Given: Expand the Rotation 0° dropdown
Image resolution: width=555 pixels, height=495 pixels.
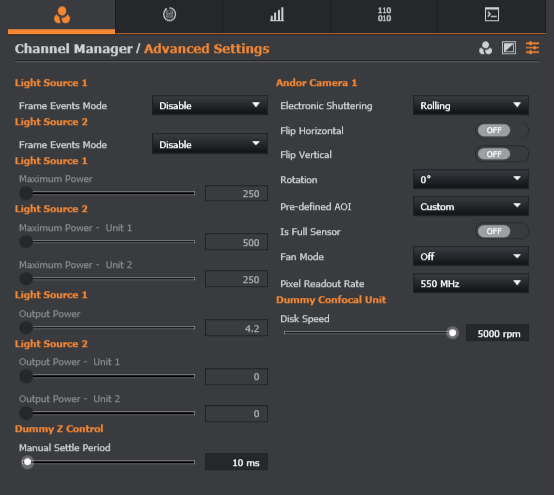Looking at the screenshot, I should pyautogui.click(x=471, y=179).
